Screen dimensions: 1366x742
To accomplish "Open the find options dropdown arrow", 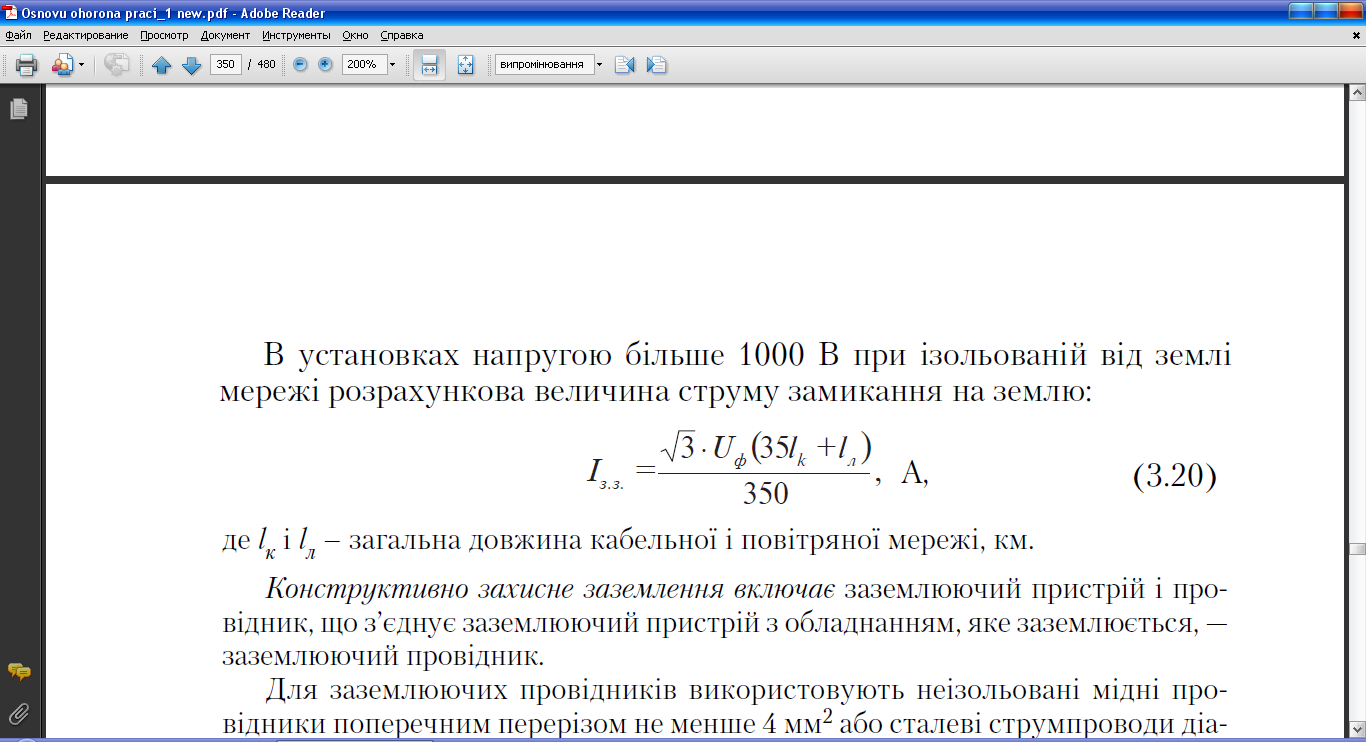I will 599,65.
